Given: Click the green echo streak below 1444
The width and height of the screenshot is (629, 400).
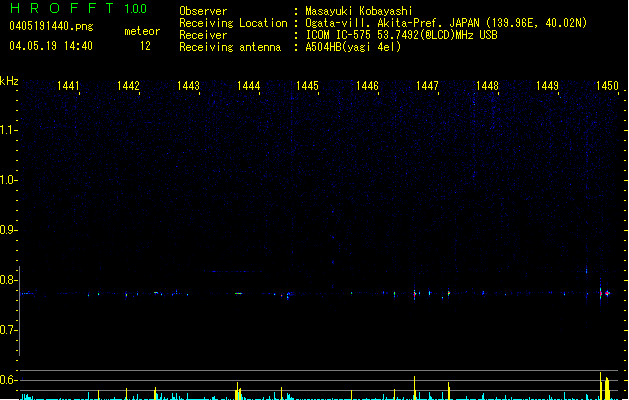Looking at the screenshot, I should (239, 293).
